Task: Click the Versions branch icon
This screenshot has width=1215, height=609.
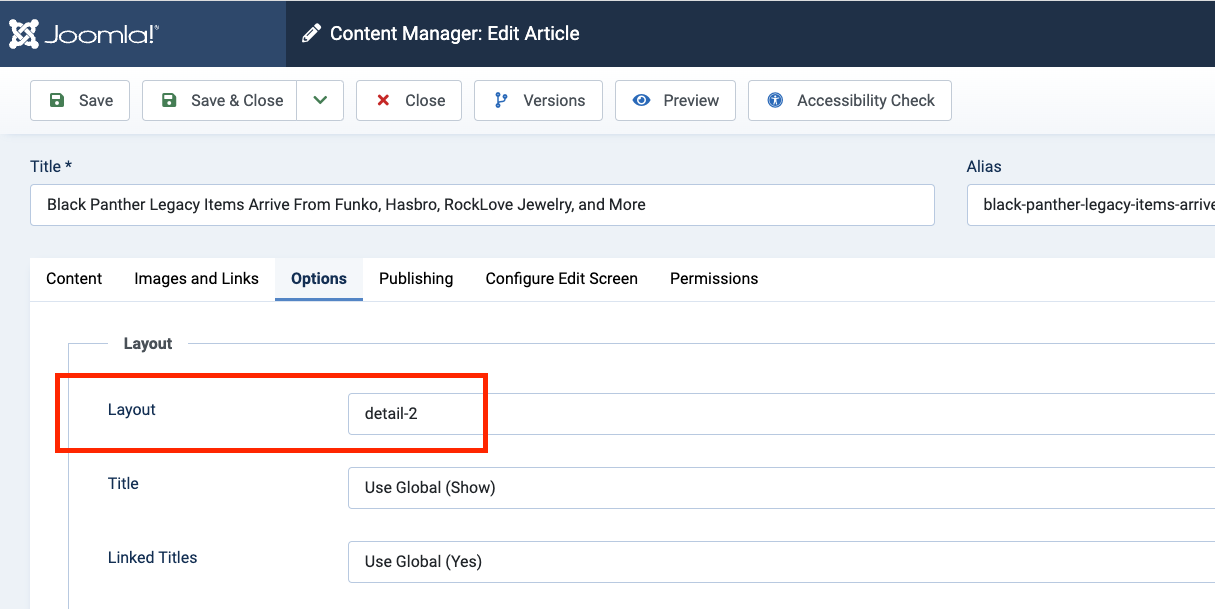Action: (501, 100)
